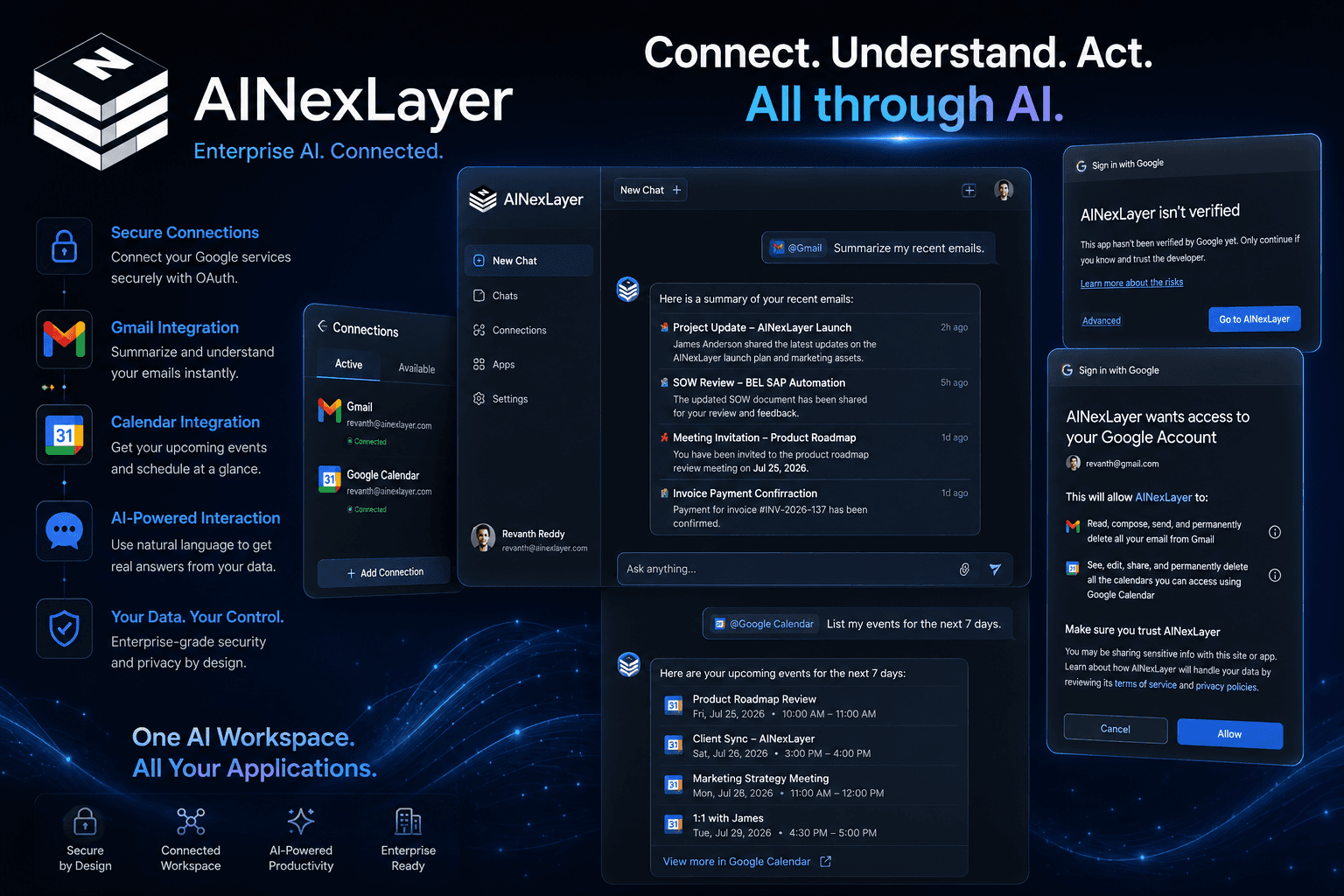This screenshot has height=896, width=1344.
Task: Click the info icon beside the calendars permission
Action: click(x=1275, y=575)
